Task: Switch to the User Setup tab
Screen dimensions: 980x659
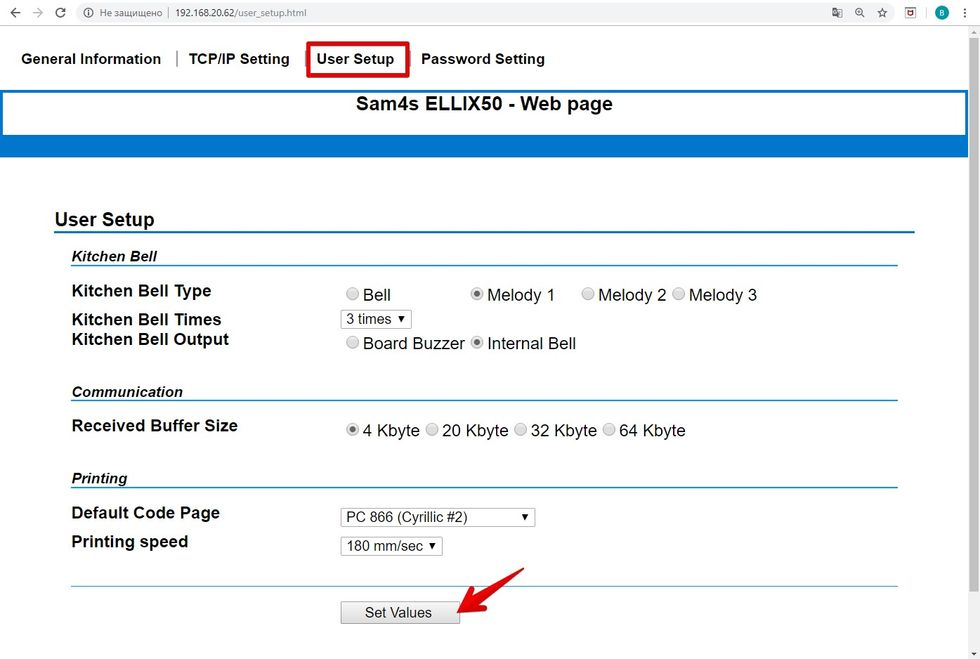Action: click(356, 59)
